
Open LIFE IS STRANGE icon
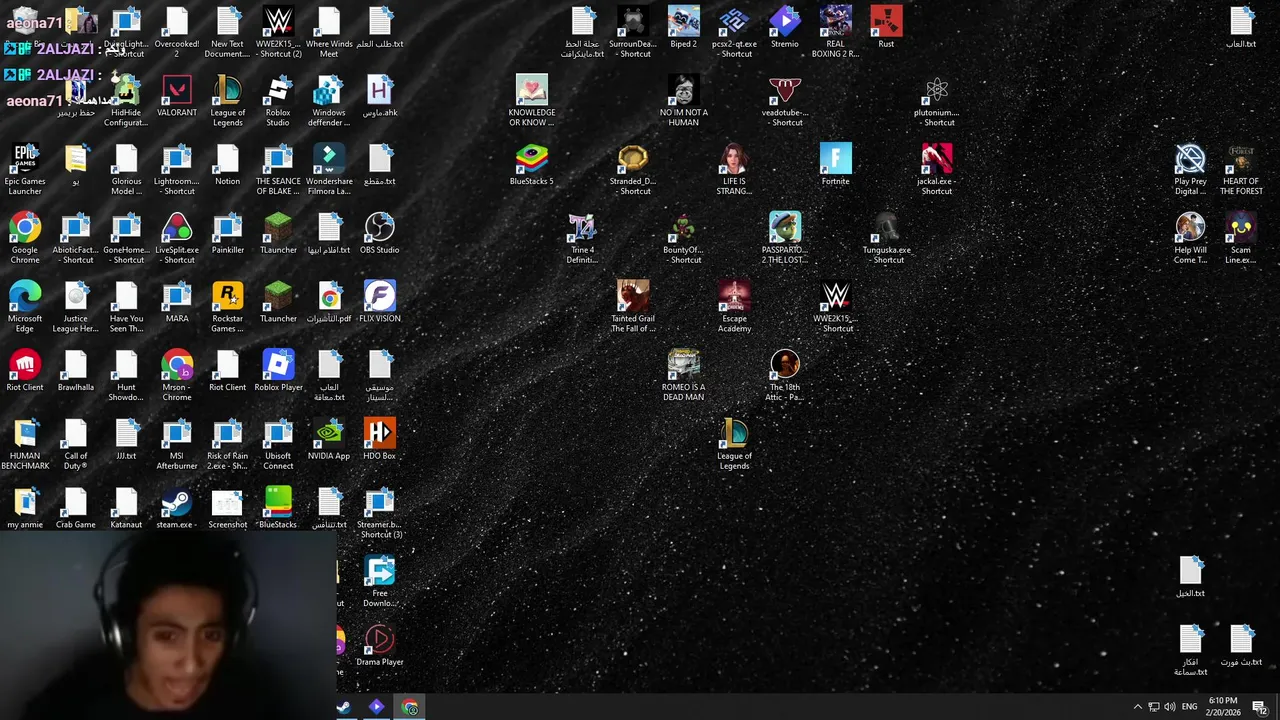tap(734, 168)
